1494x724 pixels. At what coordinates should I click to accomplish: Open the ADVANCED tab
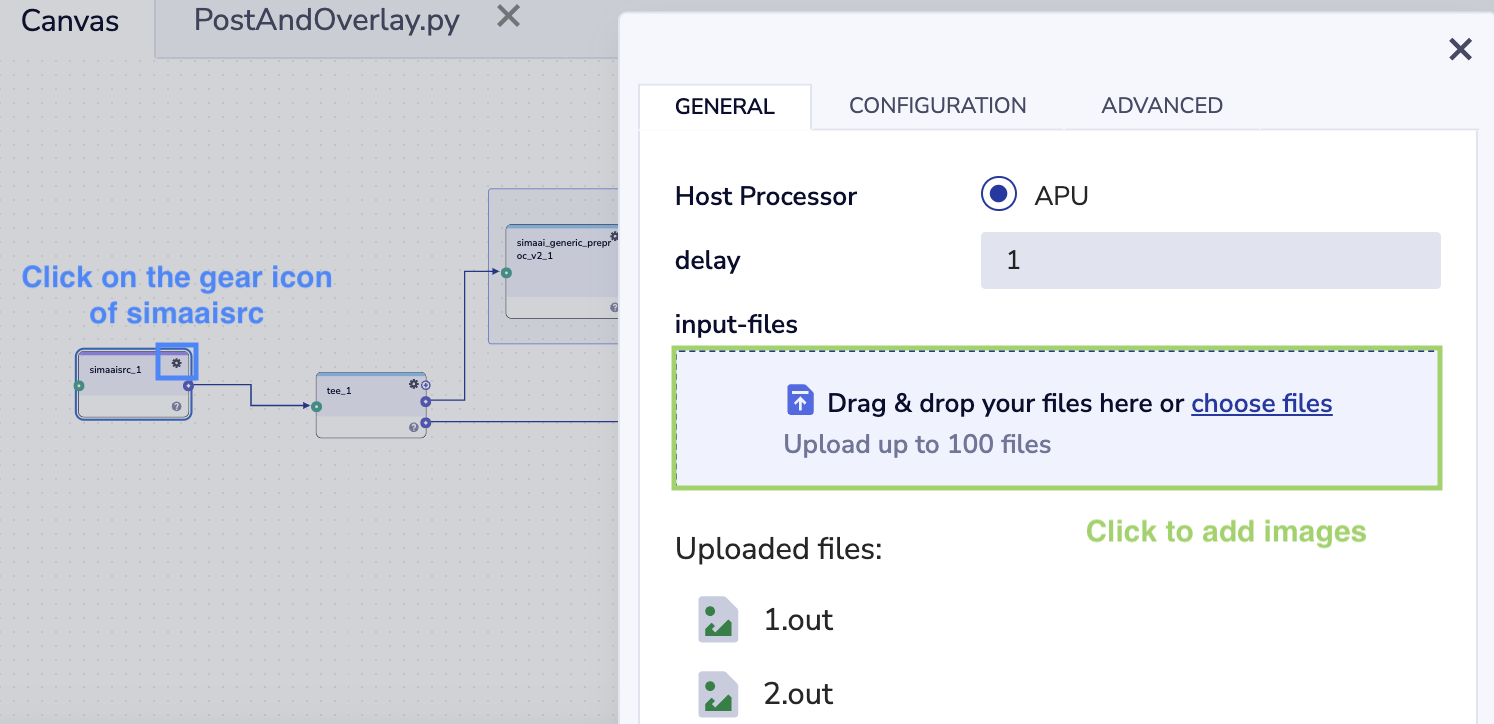1161,106
